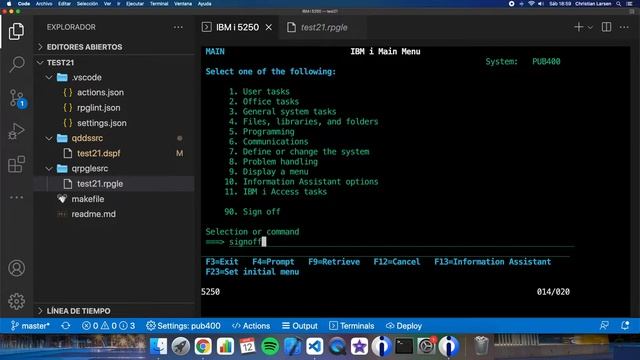Click the Wi-Fi icon in menu bar

531,4
